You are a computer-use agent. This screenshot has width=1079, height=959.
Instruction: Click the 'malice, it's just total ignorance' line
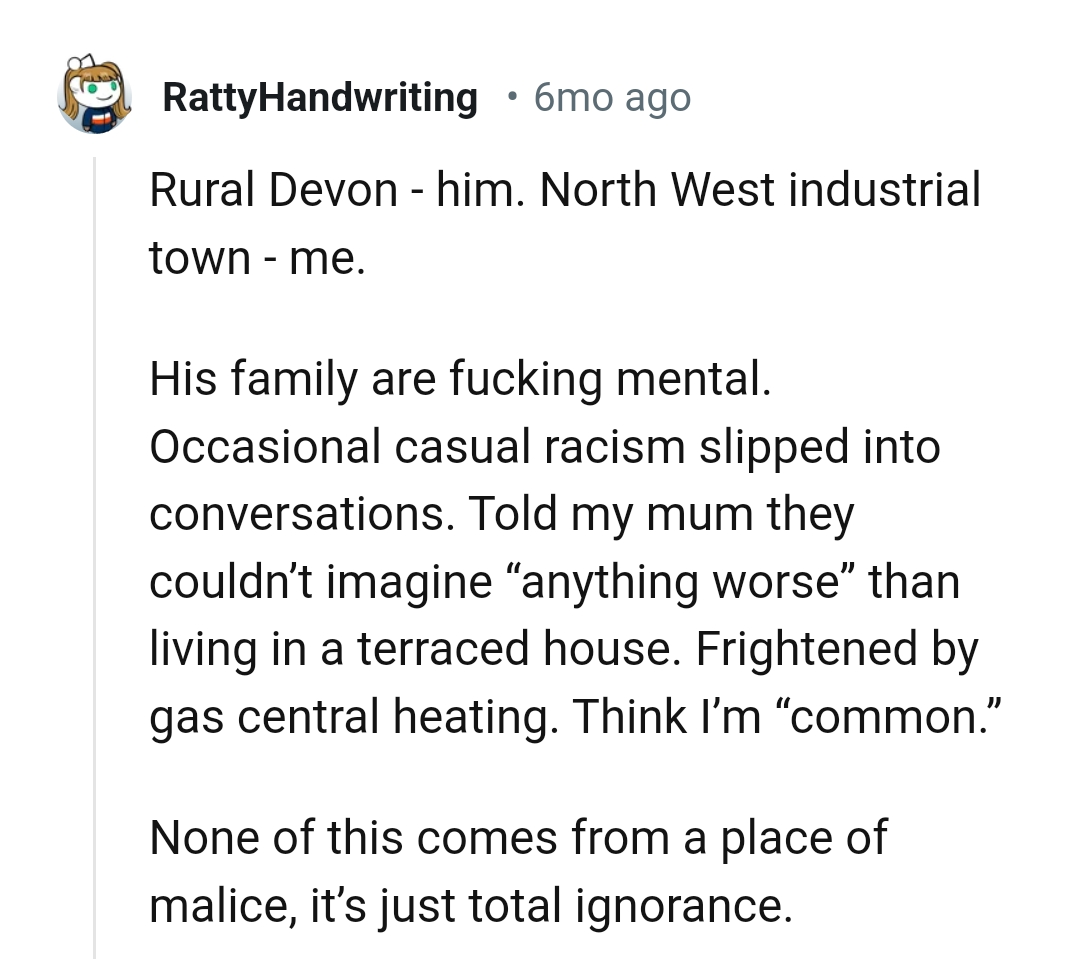(x=470, y=905)
